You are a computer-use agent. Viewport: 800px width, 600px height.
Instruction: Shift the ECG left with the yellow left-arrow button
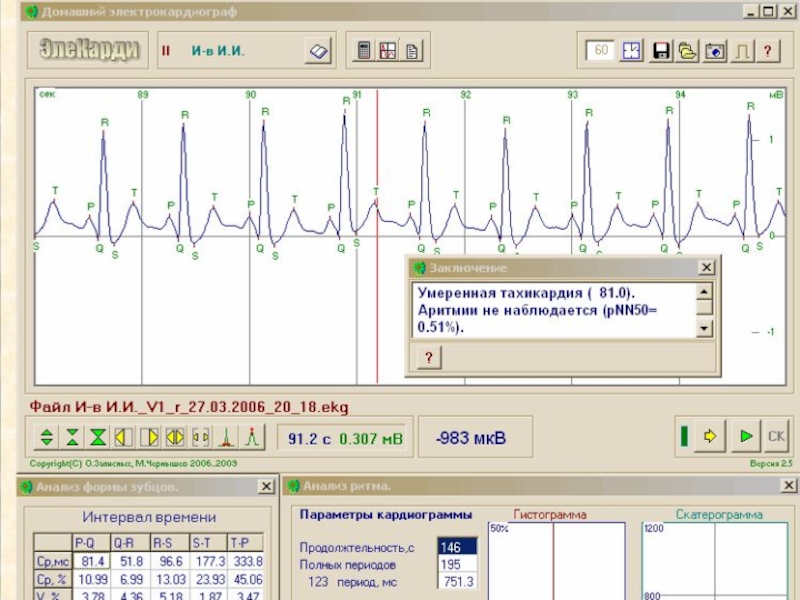(x=123, y=437)
